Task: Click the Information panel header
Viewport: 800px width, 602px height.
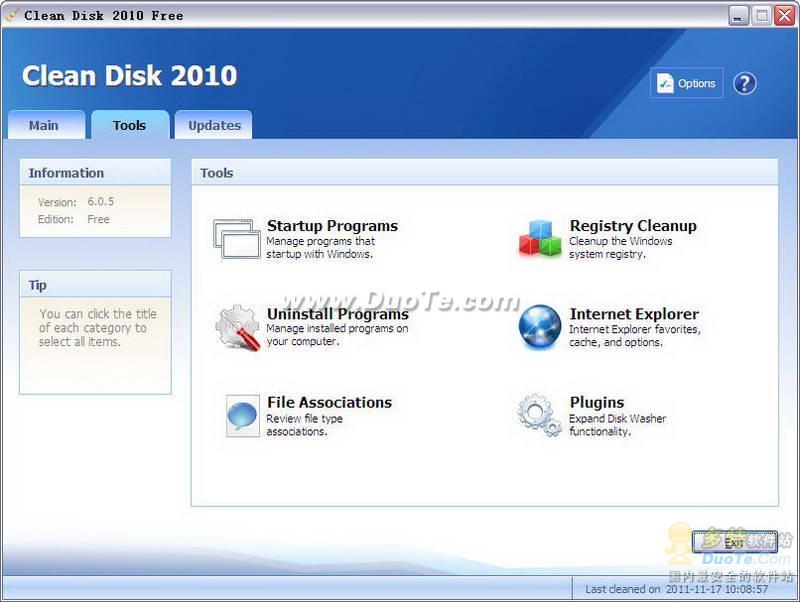Action: 95,172
